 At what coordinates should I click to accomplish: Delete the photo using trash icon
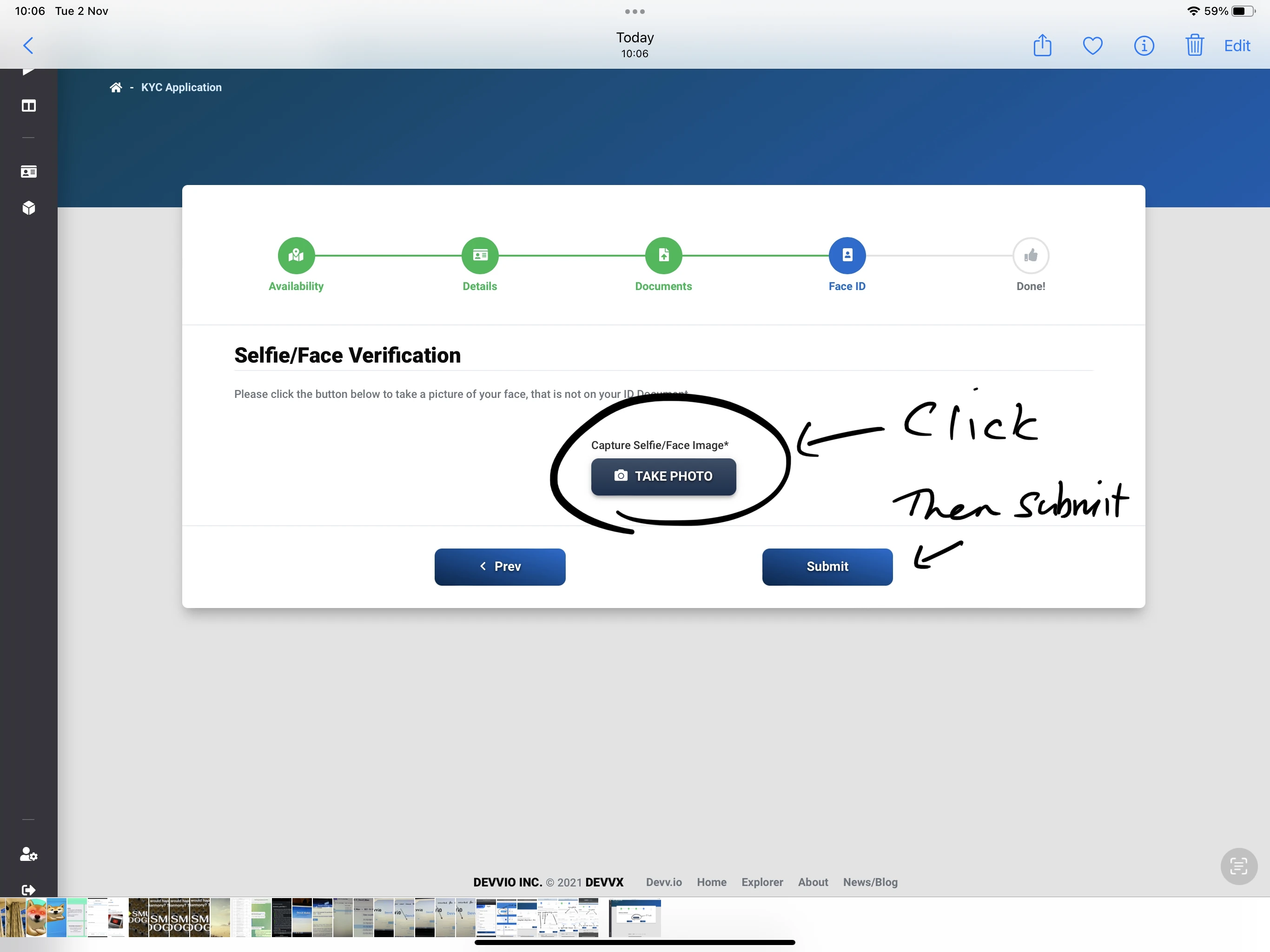(x=1194, y=46)
